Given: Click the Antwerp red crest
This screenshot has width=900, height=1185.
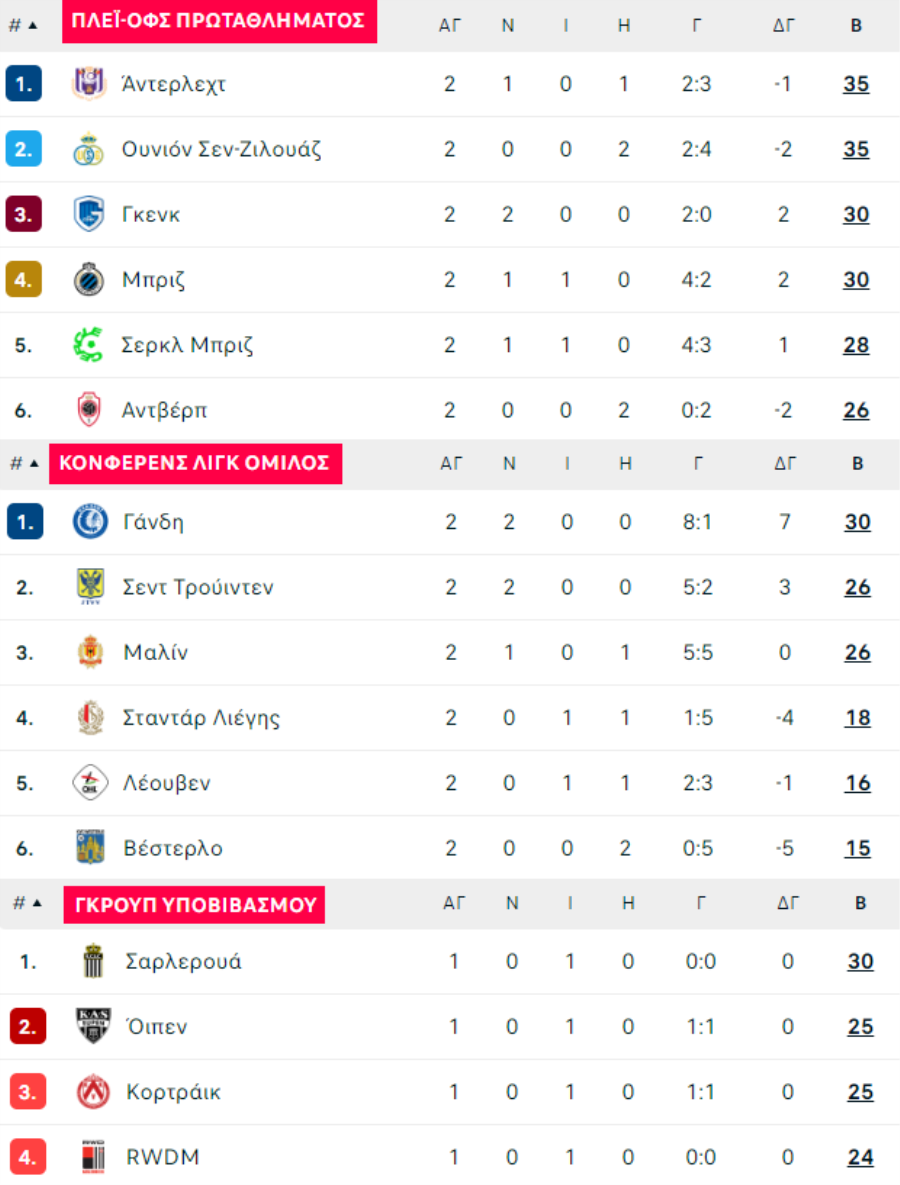Looking at the screenshot, I should [89, 410].
